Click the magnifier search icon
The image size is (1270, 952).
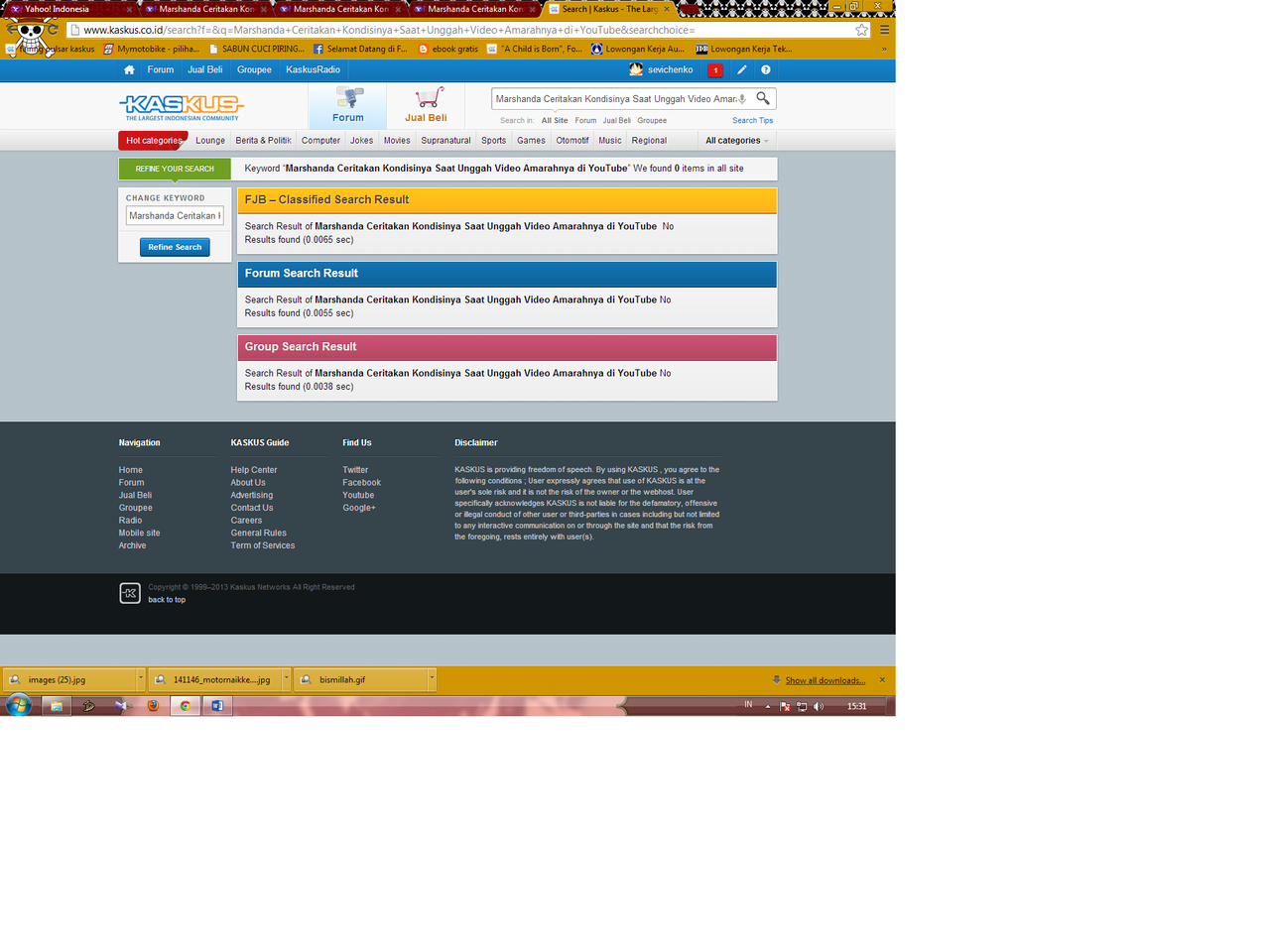tap(763, 98)
